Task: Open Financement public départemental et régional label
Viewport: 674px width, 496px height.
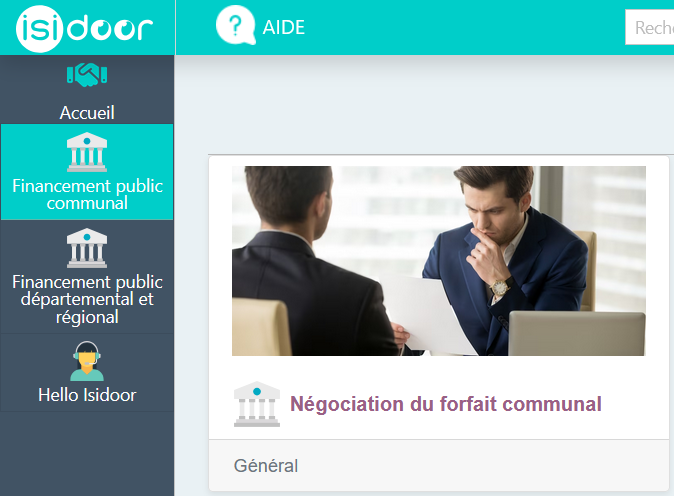Action: click(x=87, y=299)
